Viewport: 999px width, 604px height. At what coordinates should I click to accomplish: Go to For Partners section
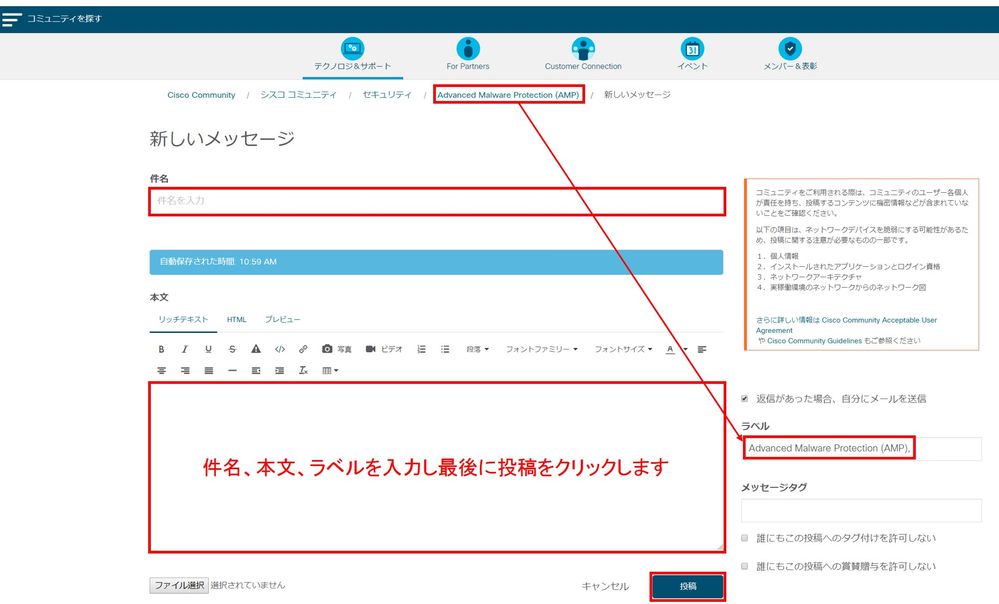pos(468,54)
